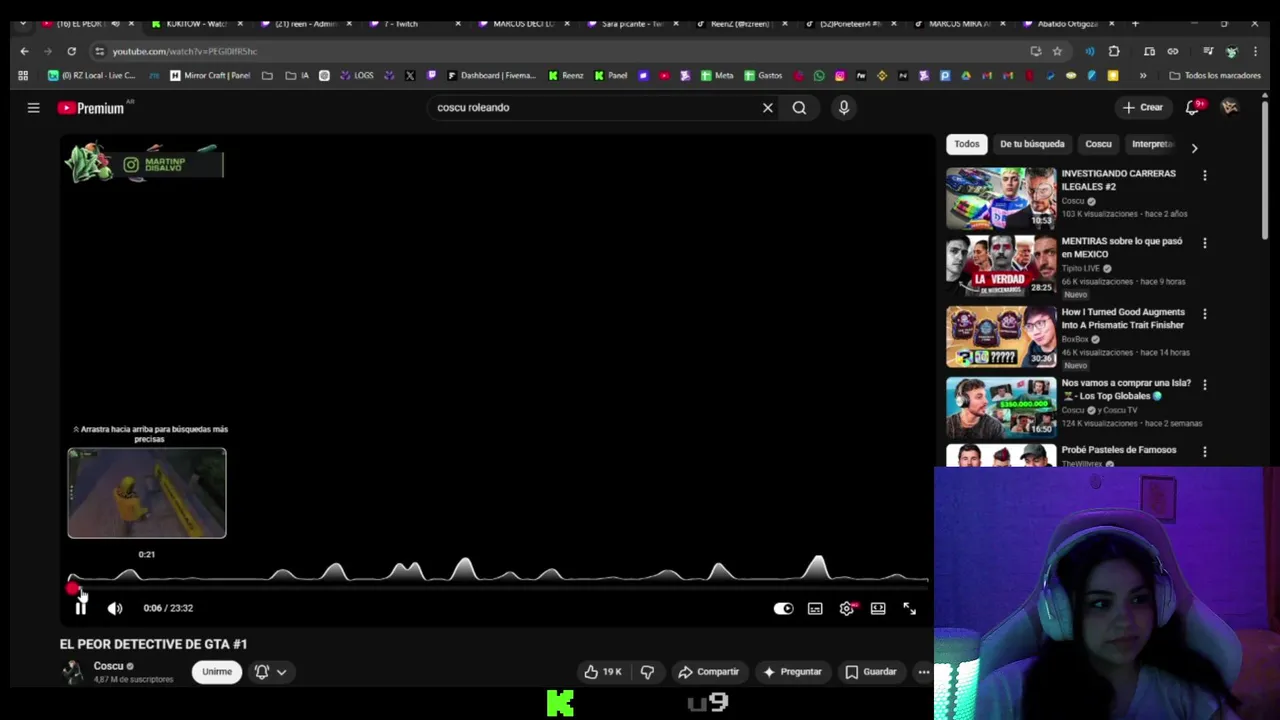Screen dimensions: 1280x720
Task: Open the WhatsApp bookmark icon
Action: click(x=819, y=75)
